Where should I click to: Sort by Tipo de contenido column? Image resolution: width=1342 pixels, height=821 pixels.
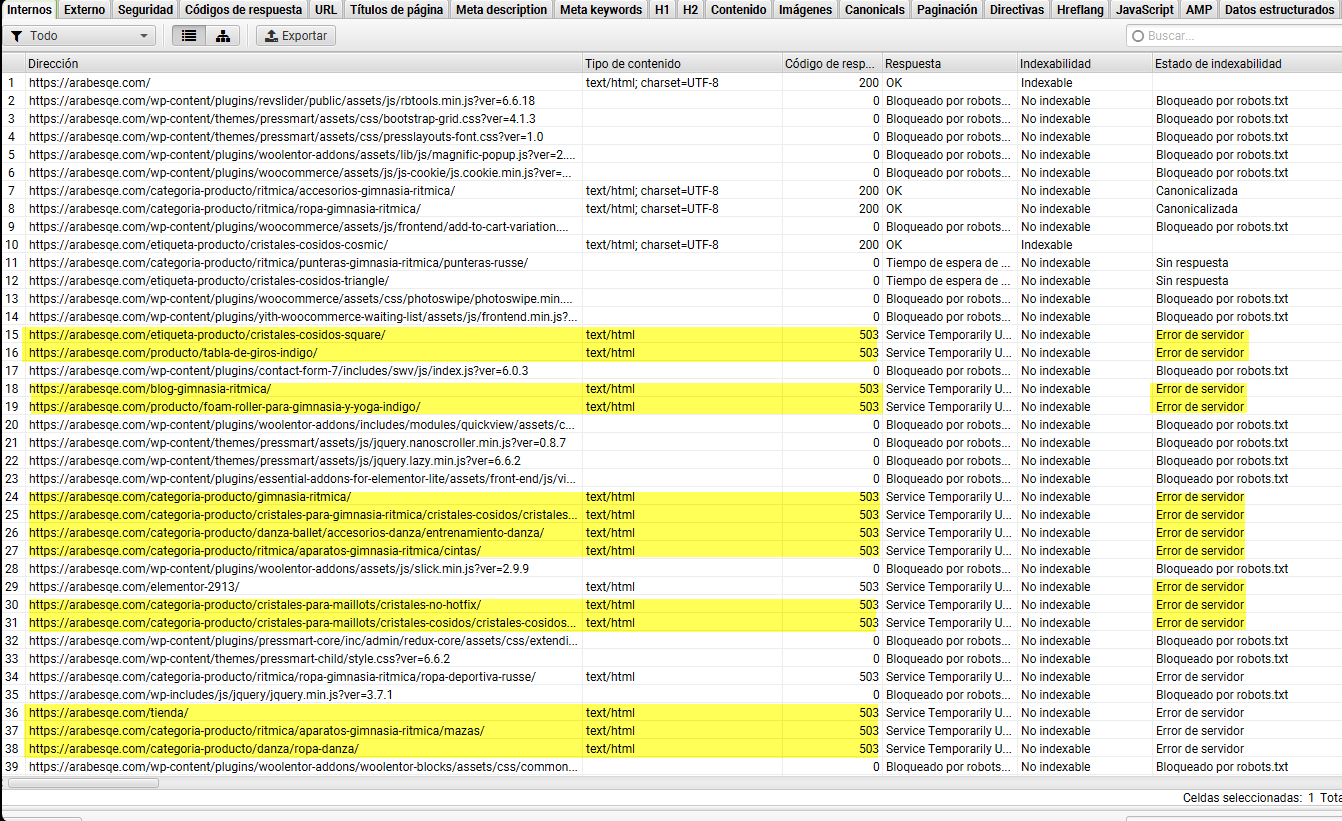click(682, 64)
